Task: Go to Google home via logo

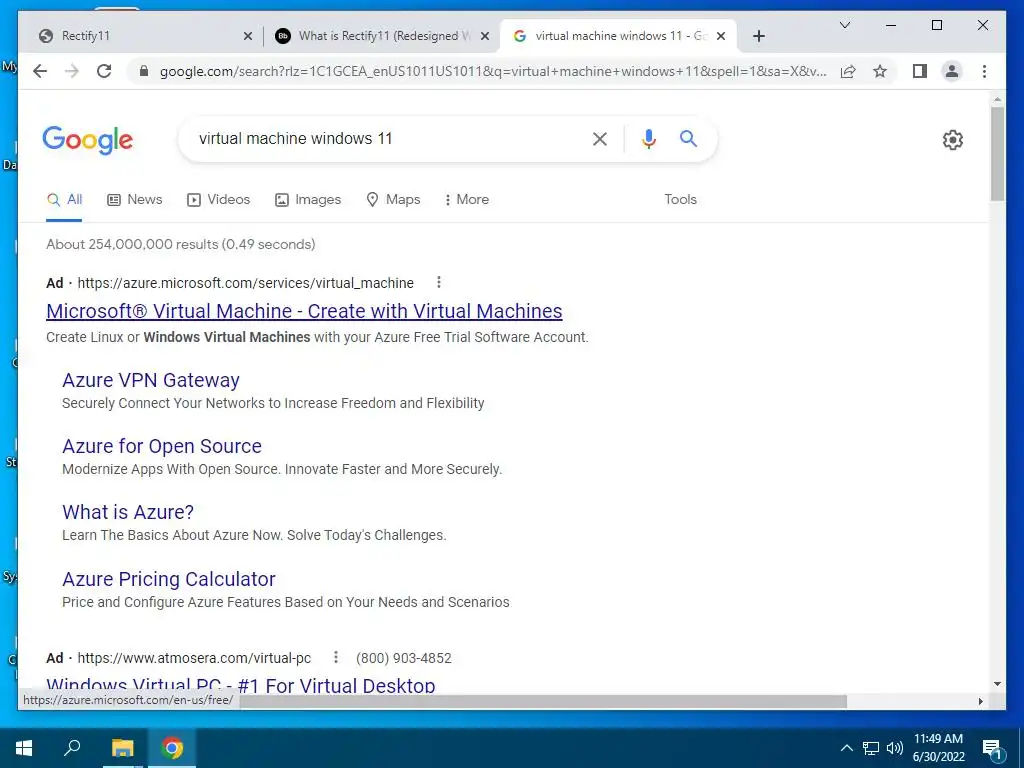Action: pos(88,140)
